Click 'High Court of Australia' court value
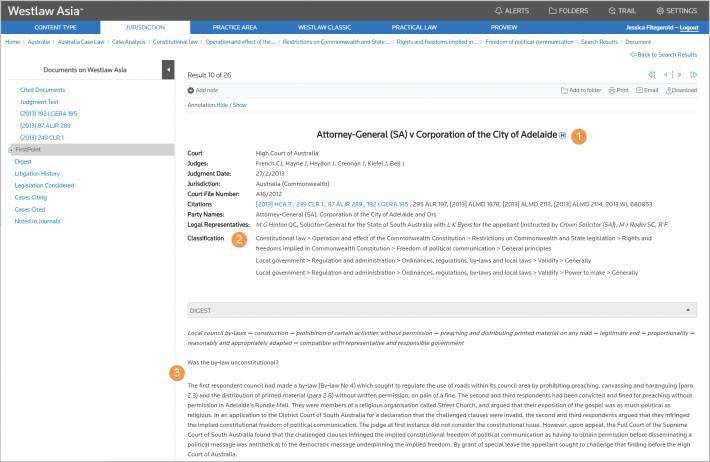Image resolution: width=710 pixels, height=462 pixels. pyautogui.click(x=287, y=153)
